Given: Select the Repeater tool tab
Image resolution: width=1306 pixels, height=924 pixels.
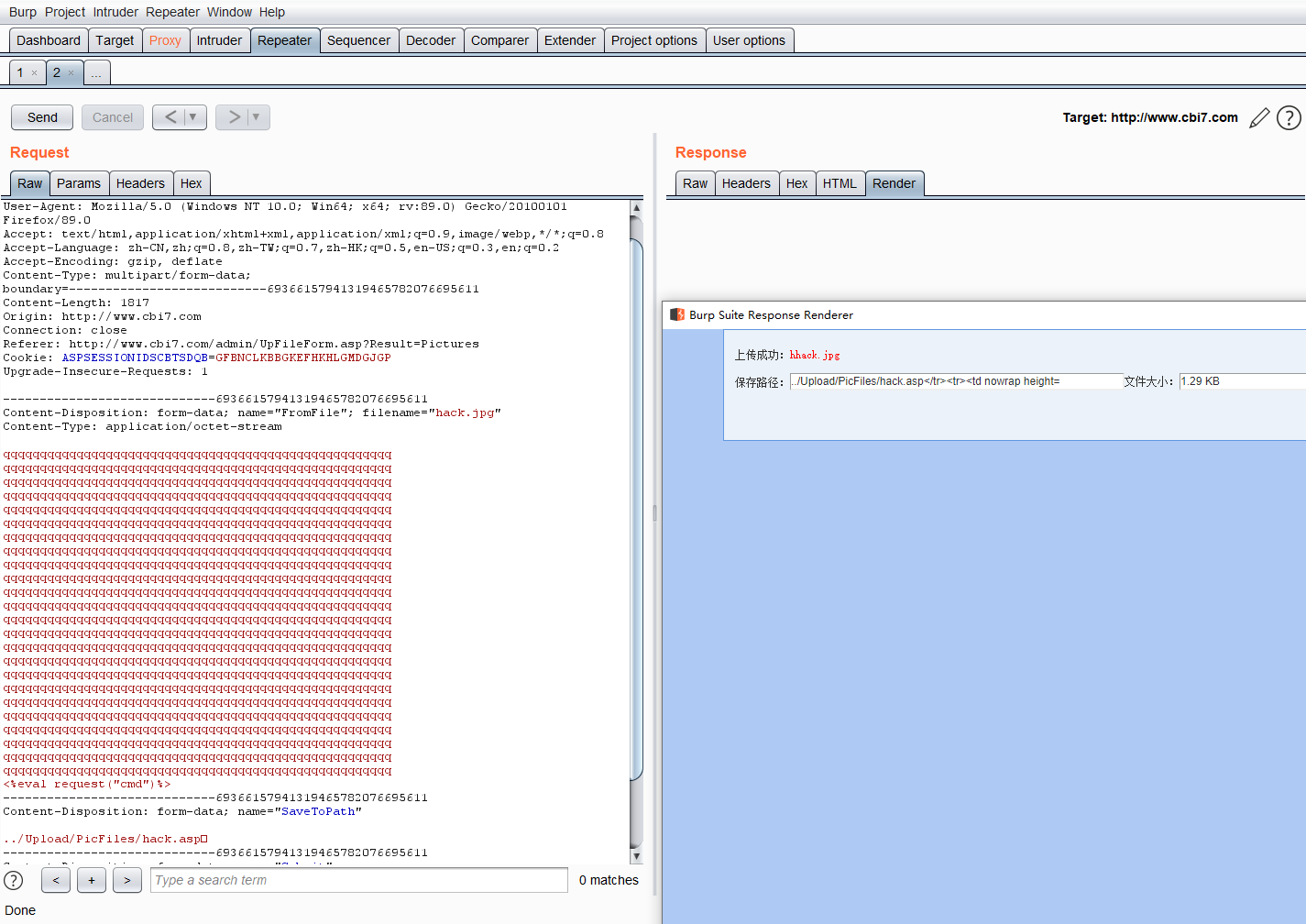Looking at the screenshot, I should coord(285,40).
